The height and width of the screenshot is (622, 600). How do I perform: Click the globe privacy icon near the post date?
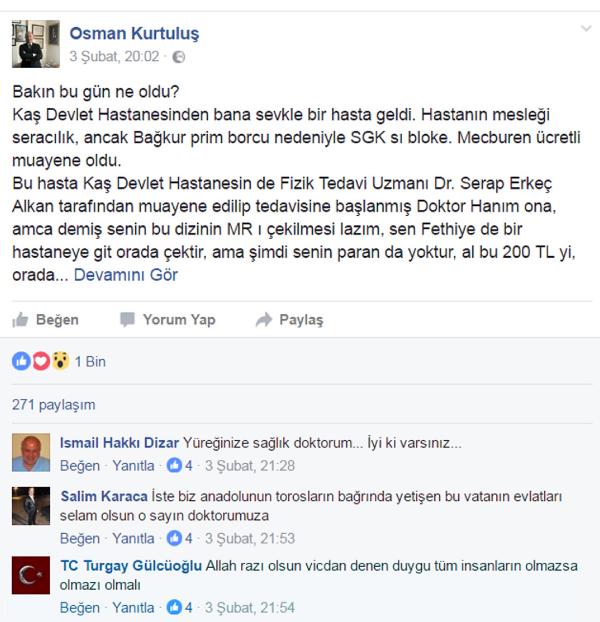point(179,57)
